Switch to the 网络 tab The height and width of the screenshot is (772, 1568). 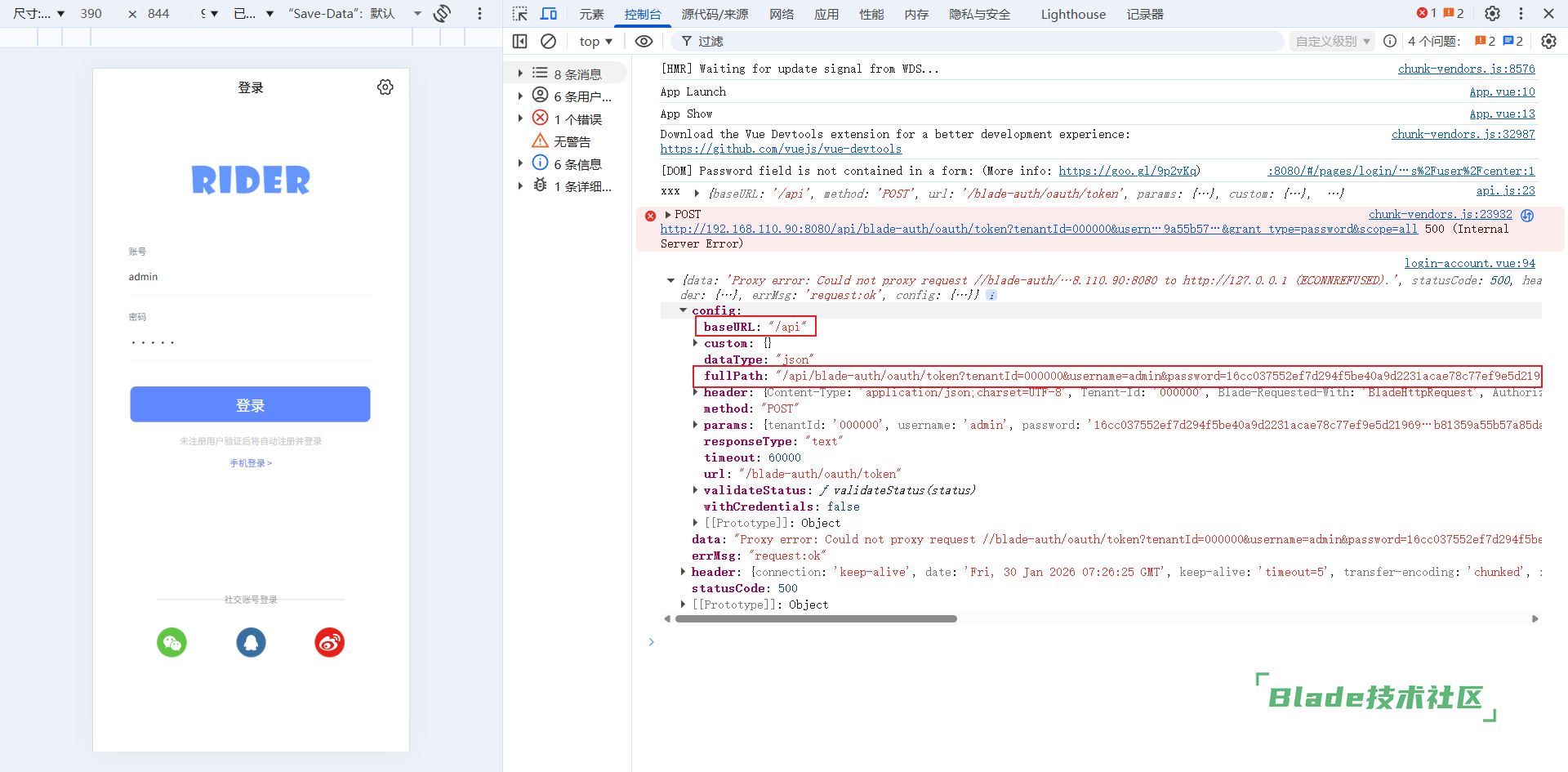(781, 14)
